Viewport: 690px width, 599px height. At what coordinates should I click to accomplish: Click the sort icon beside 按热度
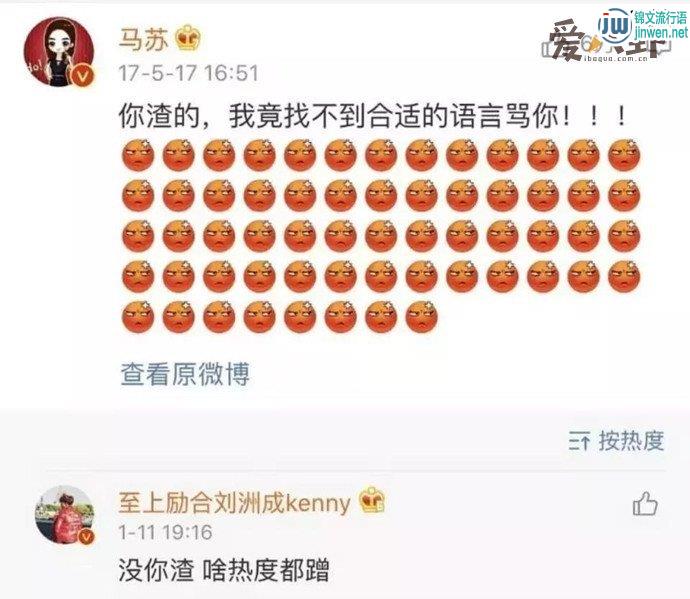coord(579,441)
